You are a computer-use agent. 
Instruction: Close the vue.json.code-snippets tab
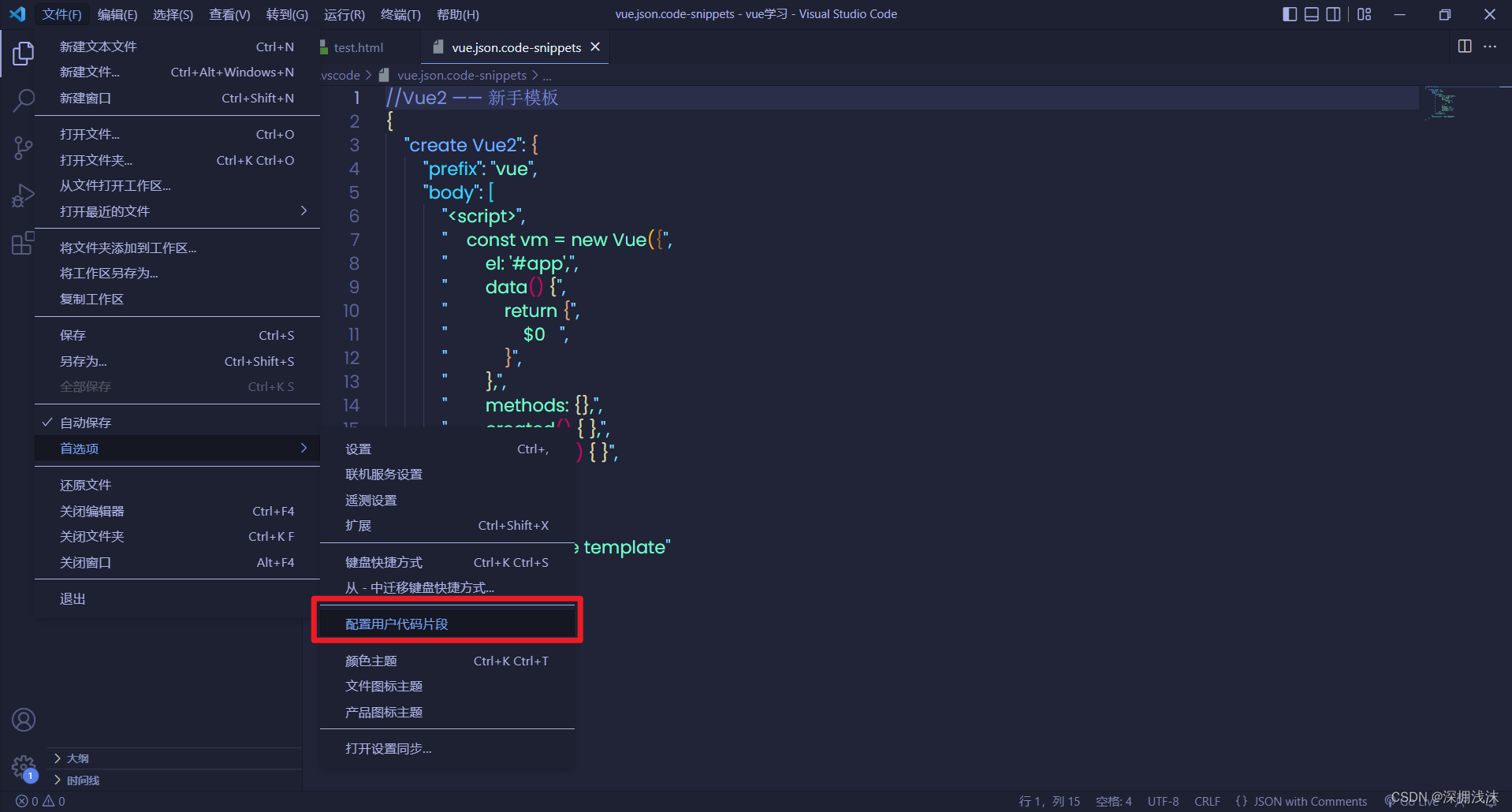(x=595, y=47)
